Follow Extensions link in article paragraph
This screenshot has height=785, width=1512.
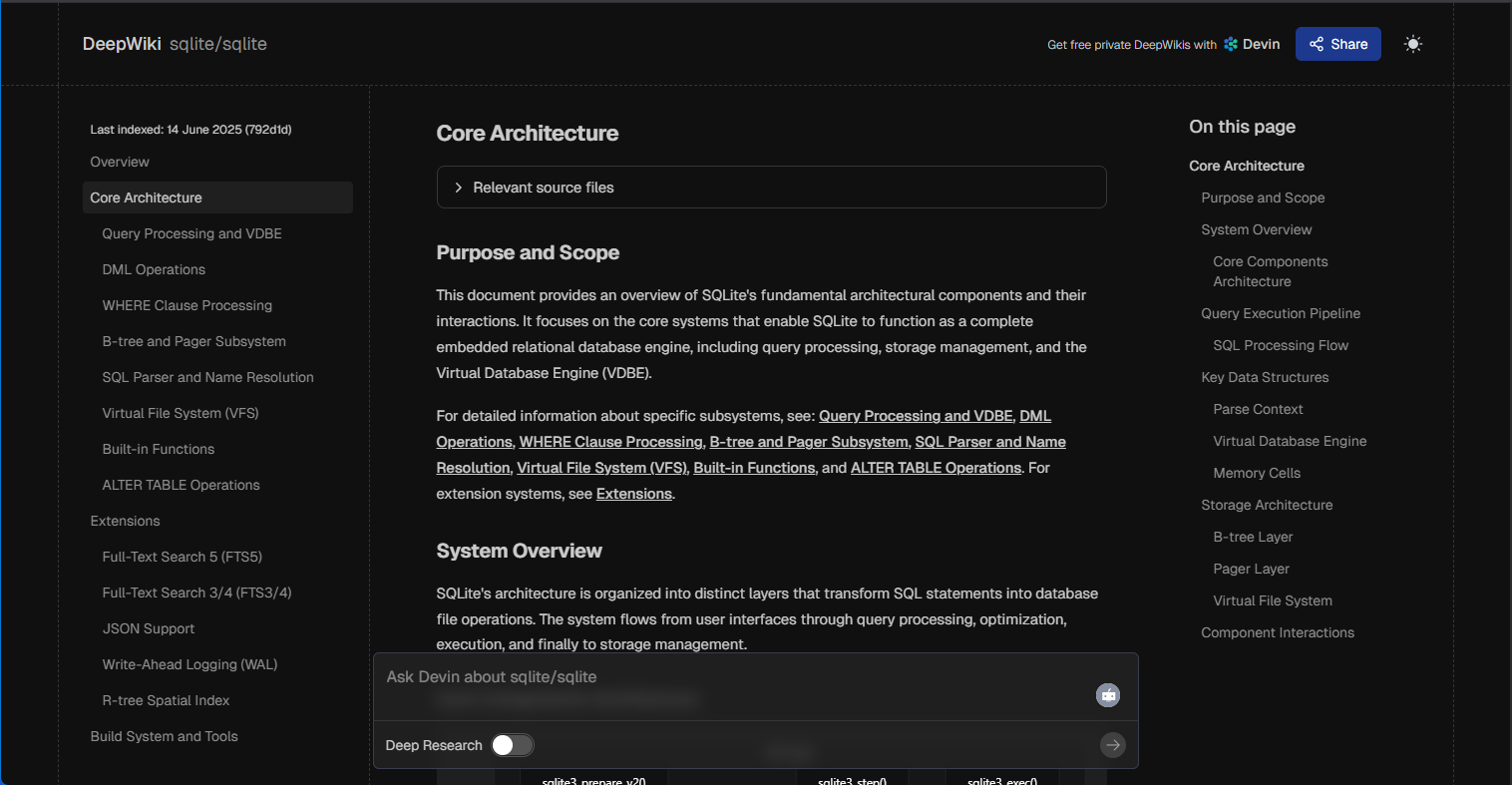pyautogui.click(x=633, y=494)
